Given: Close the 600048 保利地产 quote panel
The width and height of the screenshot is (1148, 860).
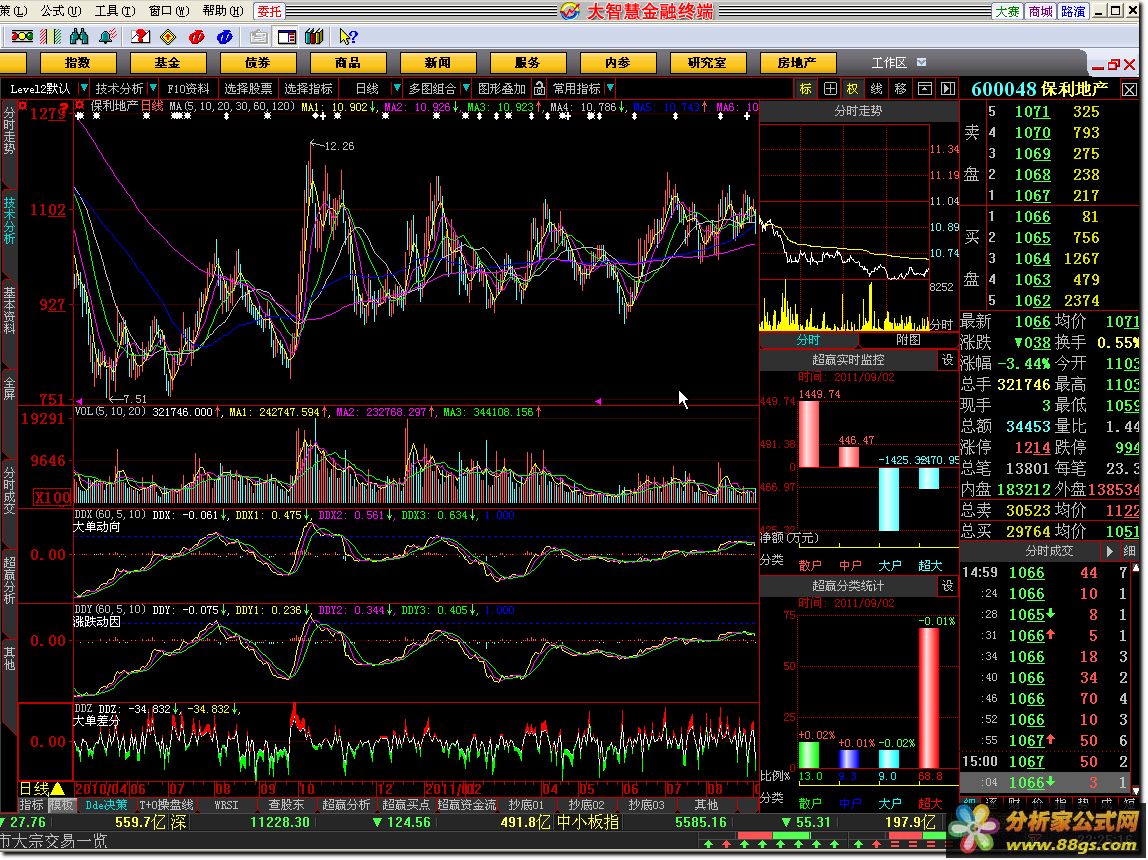Looking at the screenshot, I should click(x=1129, y=89).
